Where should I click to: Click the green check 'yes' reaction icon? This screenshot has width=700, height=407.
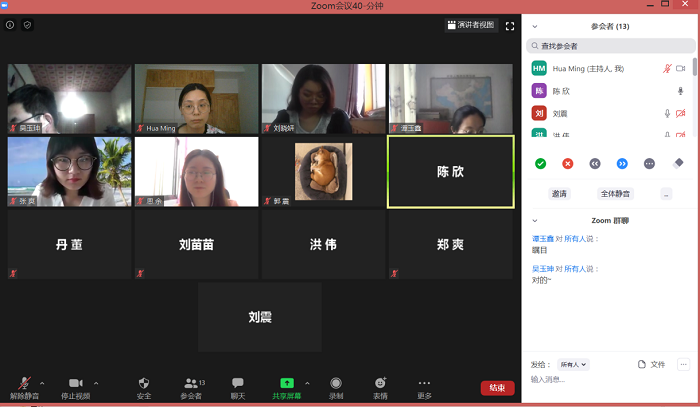[540, 163]
